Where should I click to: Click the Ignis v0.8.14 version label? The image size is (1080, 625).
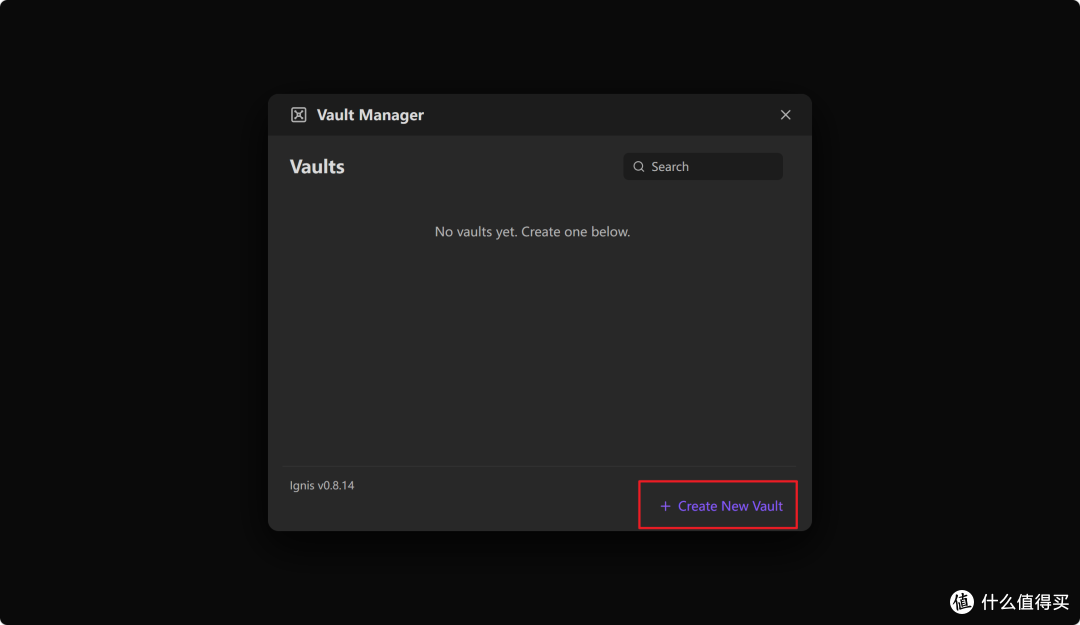click(322, 485)
